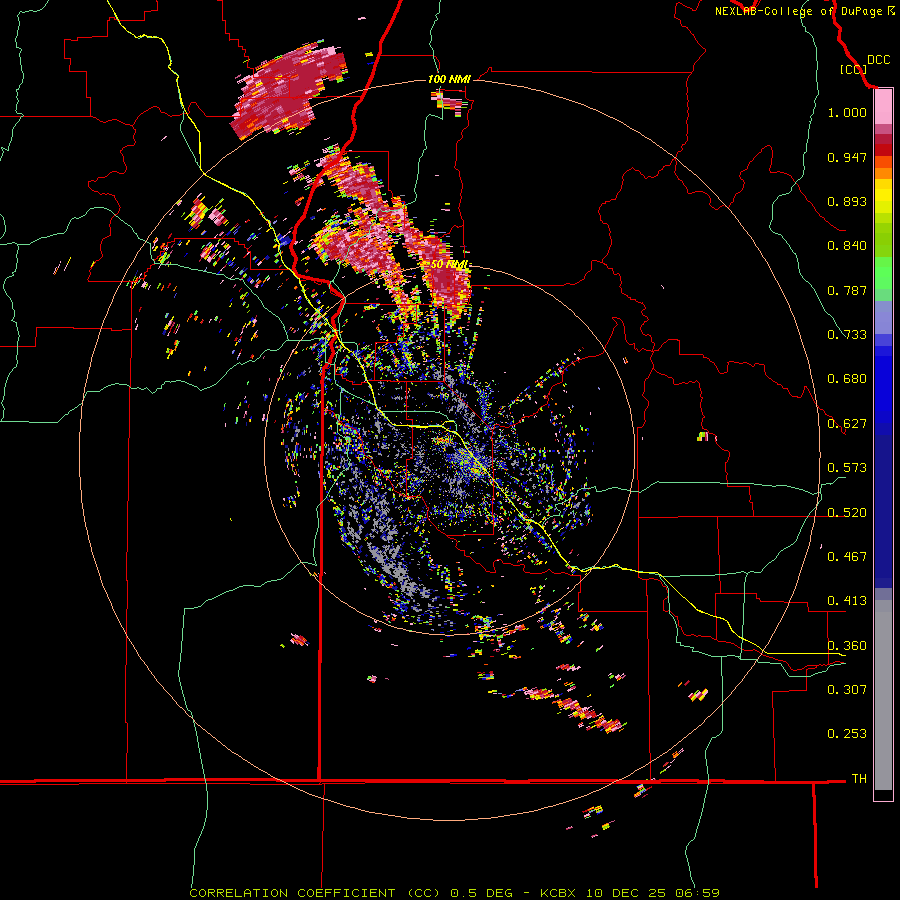Select the 0.787 scale value

847,290
